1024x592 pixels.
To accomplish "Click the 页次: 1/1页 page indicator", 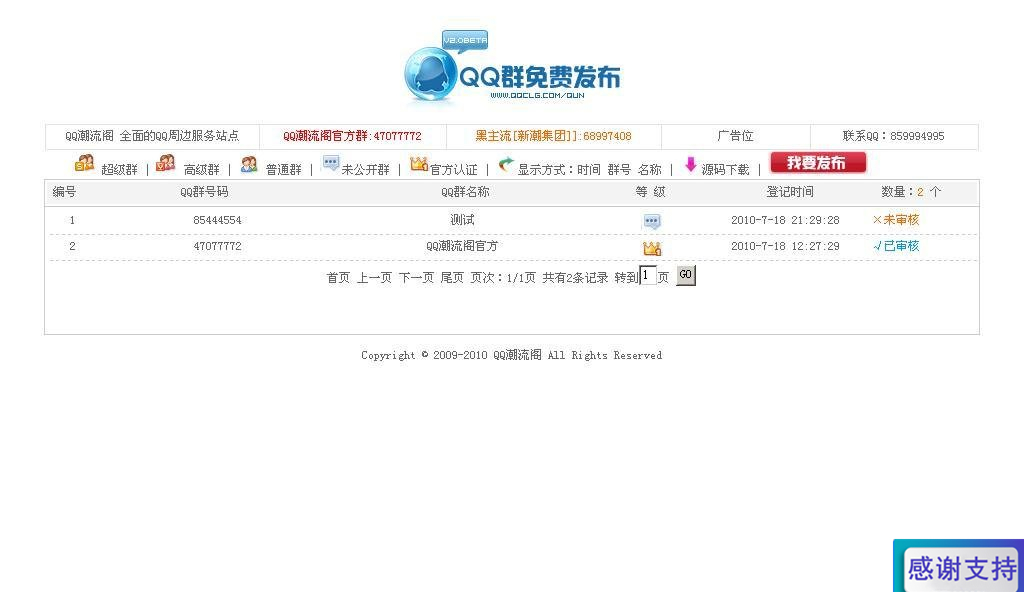I will 503,278.
